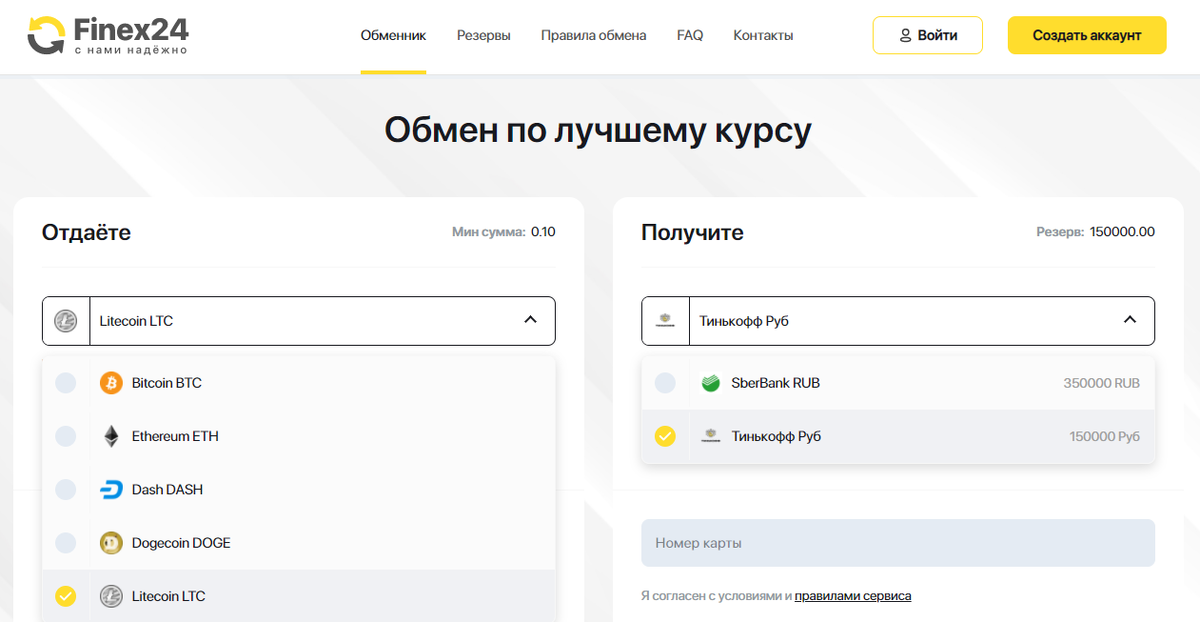Select Bitcoin BTC radio button
Image resolution: width=1200 pixels, height=622 pixels.
click(65, 383)
